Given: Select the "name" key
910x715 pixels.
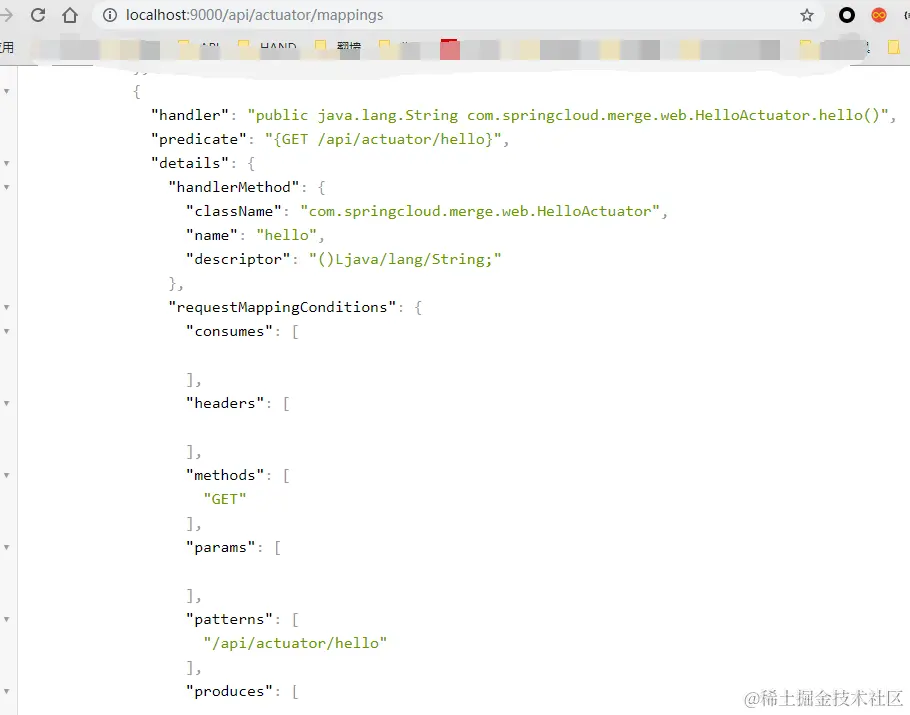Looking at the screenshot, I should coord(212,235).
